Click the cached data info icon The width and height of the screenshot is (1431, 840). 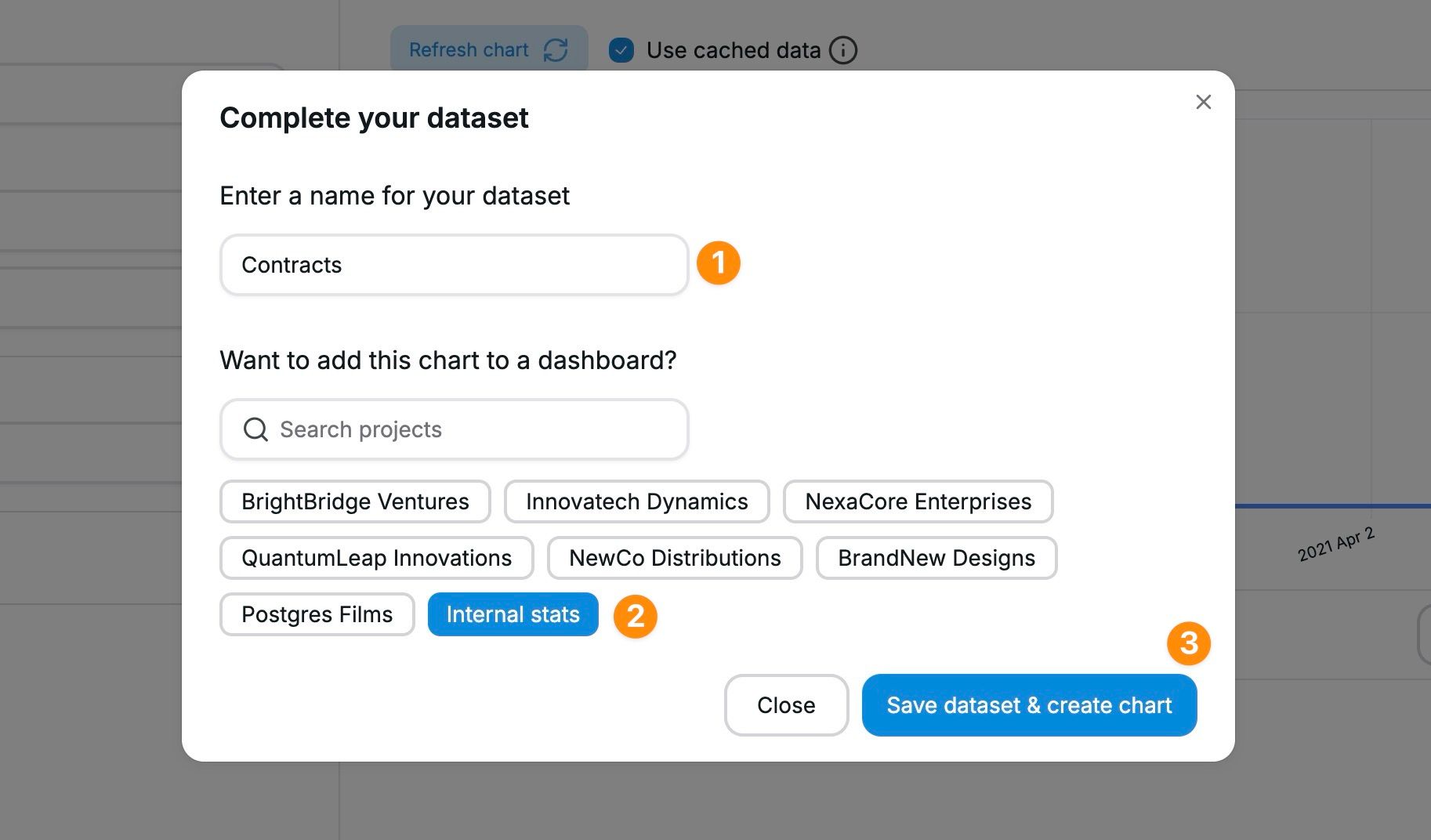843,50
